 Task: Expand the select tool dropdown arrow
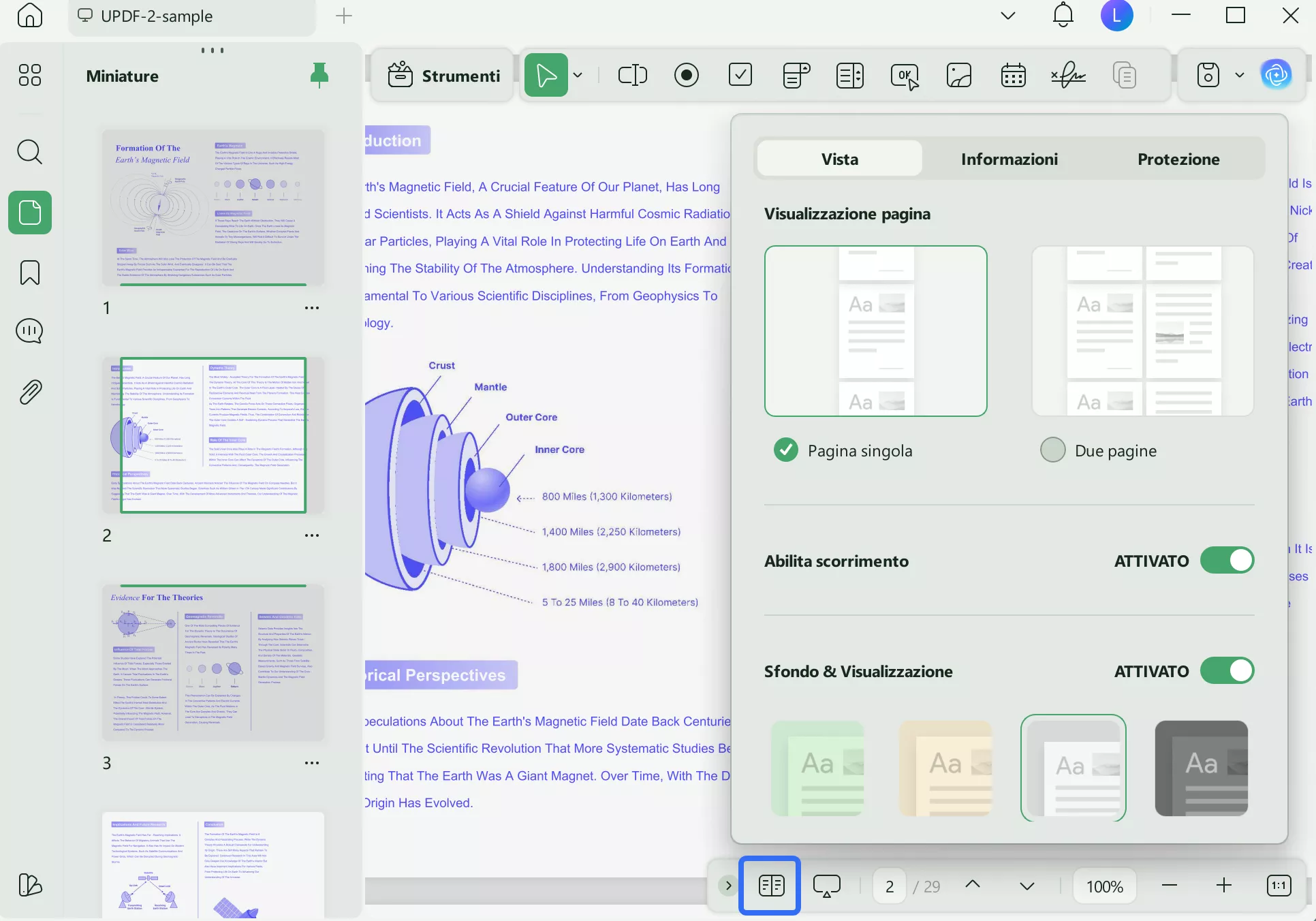[578, 75]
